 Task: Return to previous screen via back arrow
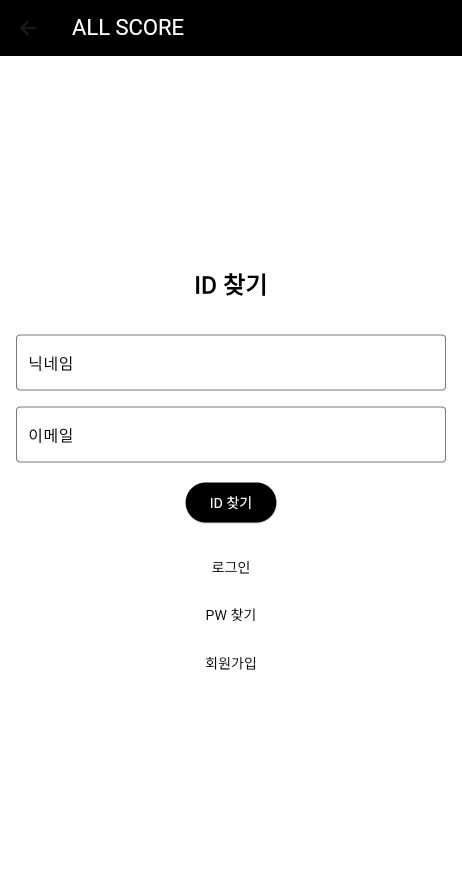tap(27, 27)
